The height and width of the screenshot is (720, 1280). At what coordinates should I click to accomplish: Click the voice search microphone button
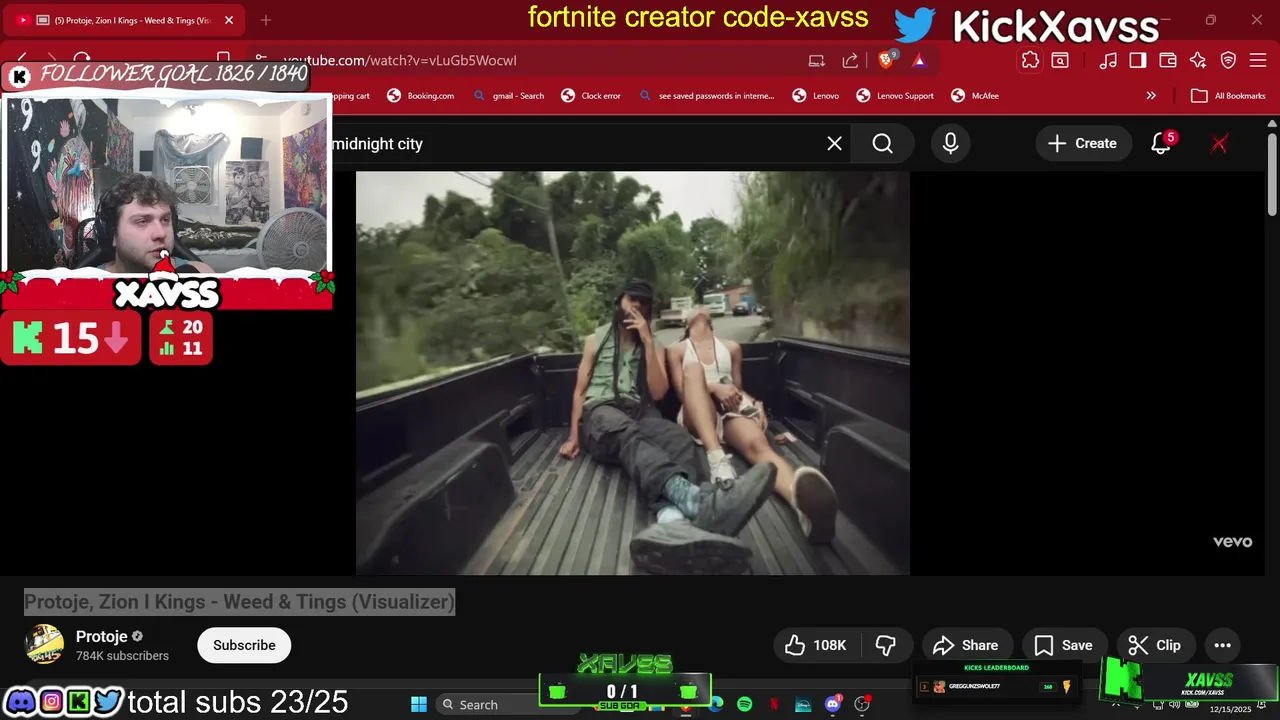point(950,144)
